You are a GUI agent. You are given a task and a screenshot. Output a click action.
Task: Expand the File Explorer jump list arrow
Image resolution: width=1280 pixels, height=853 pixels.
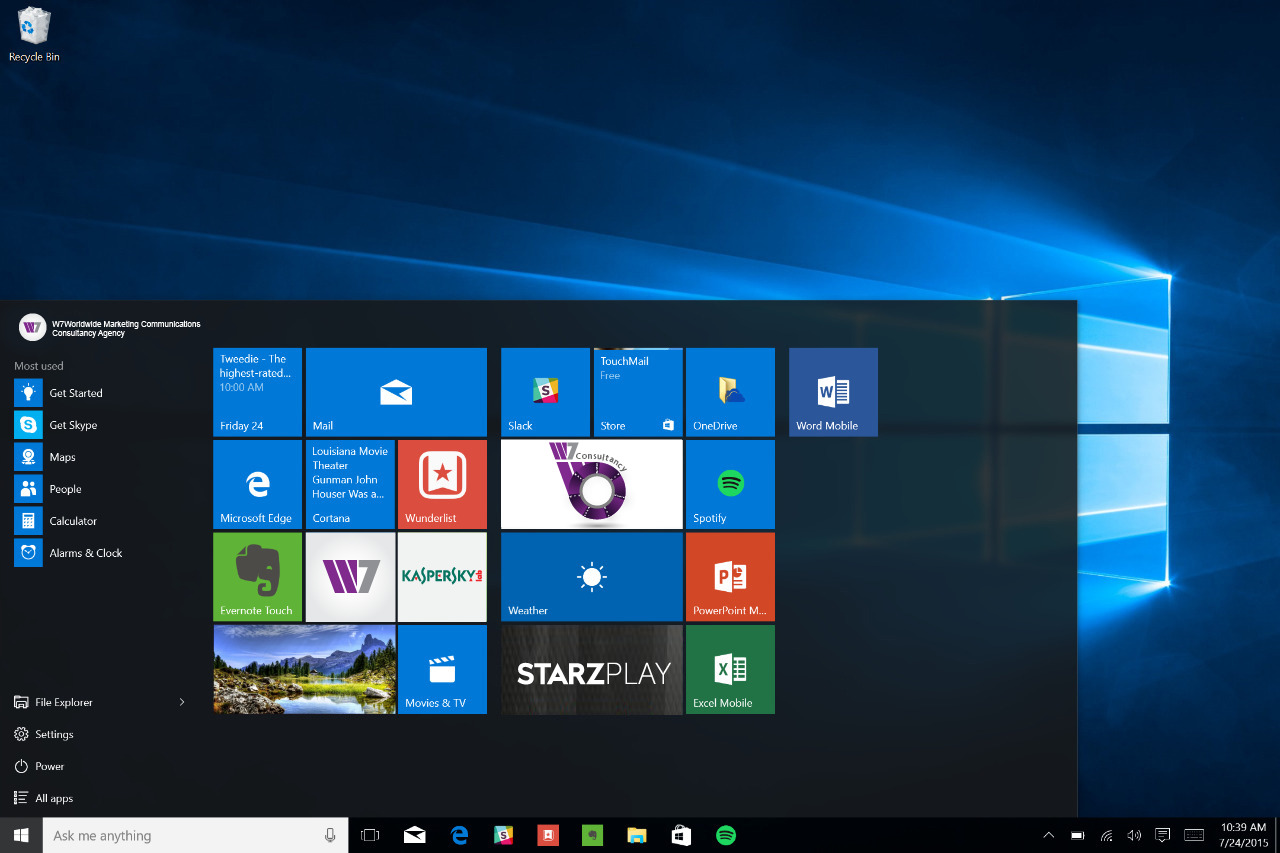pyautogui.click(x=182, y=702)
